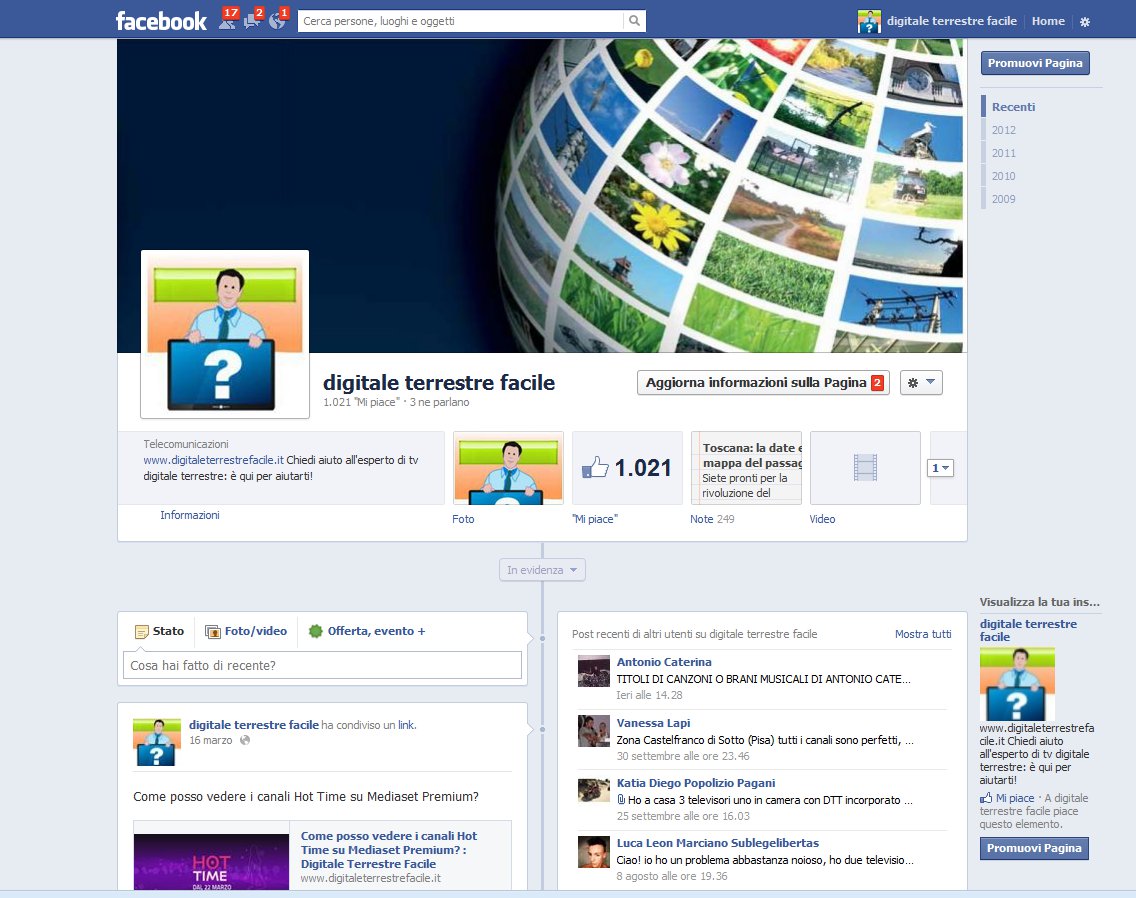
Task: Click post author name digitale terrestre facile
Action: coord(254,725)
